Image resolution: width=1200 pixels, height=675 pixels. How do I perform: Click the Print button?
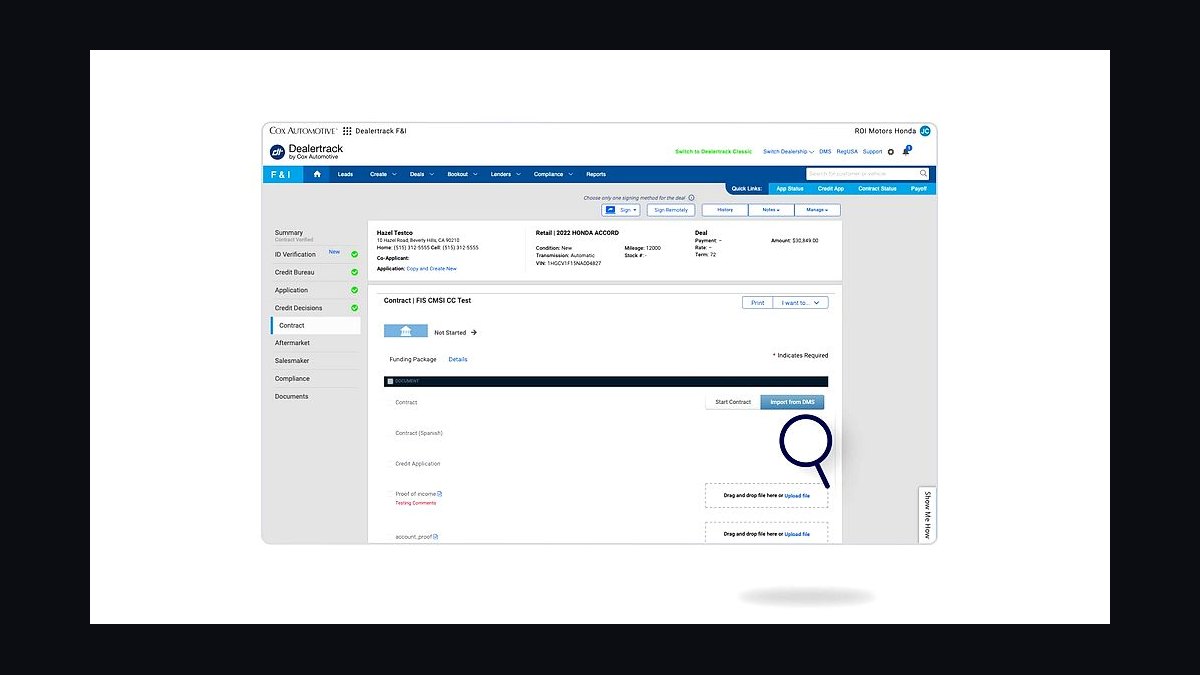click(x=757, y=303)
